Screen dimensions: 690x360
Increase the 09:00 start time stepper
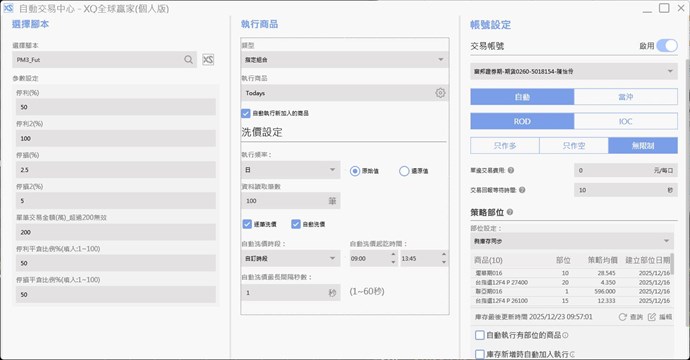(x=393, y=254)
